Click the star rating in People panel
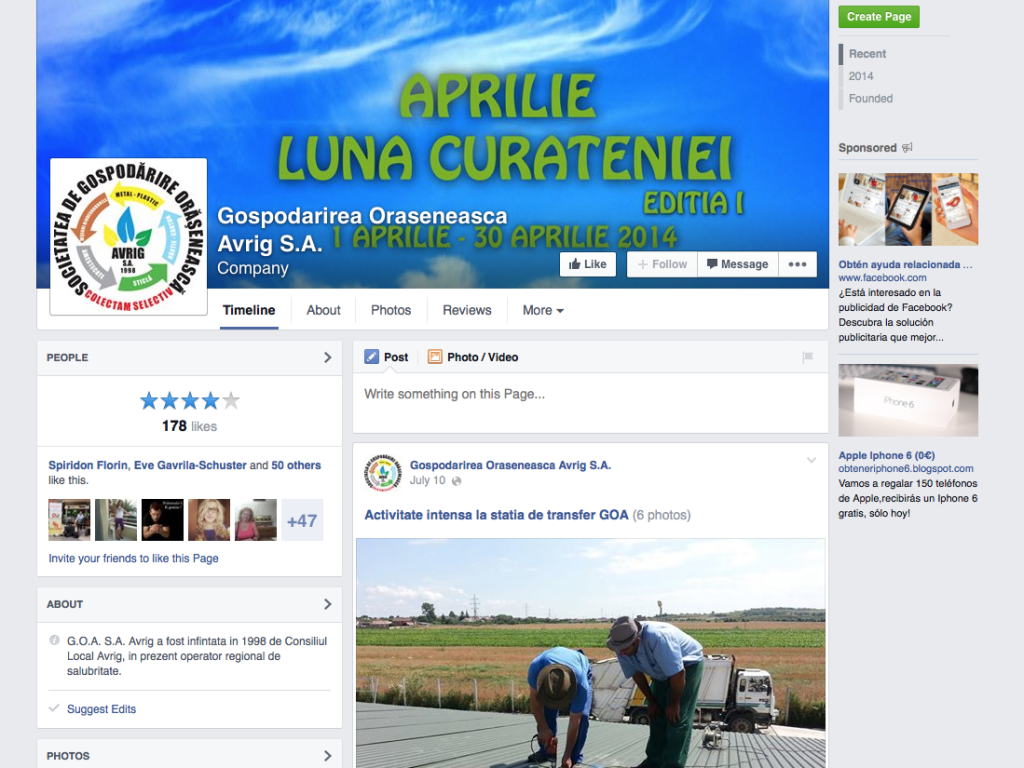 [189, 400]
